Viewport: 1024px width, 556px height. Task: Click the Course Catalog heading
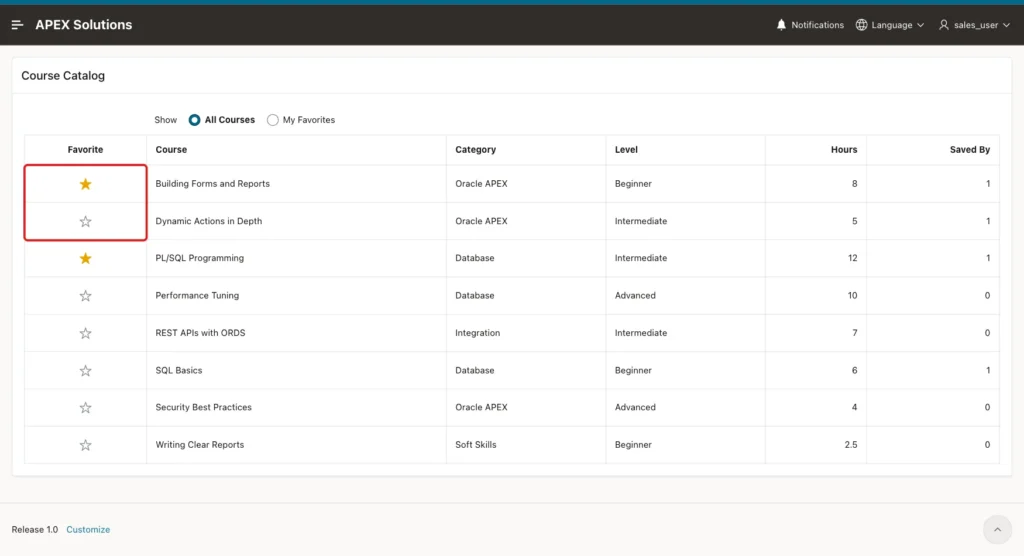63,76
